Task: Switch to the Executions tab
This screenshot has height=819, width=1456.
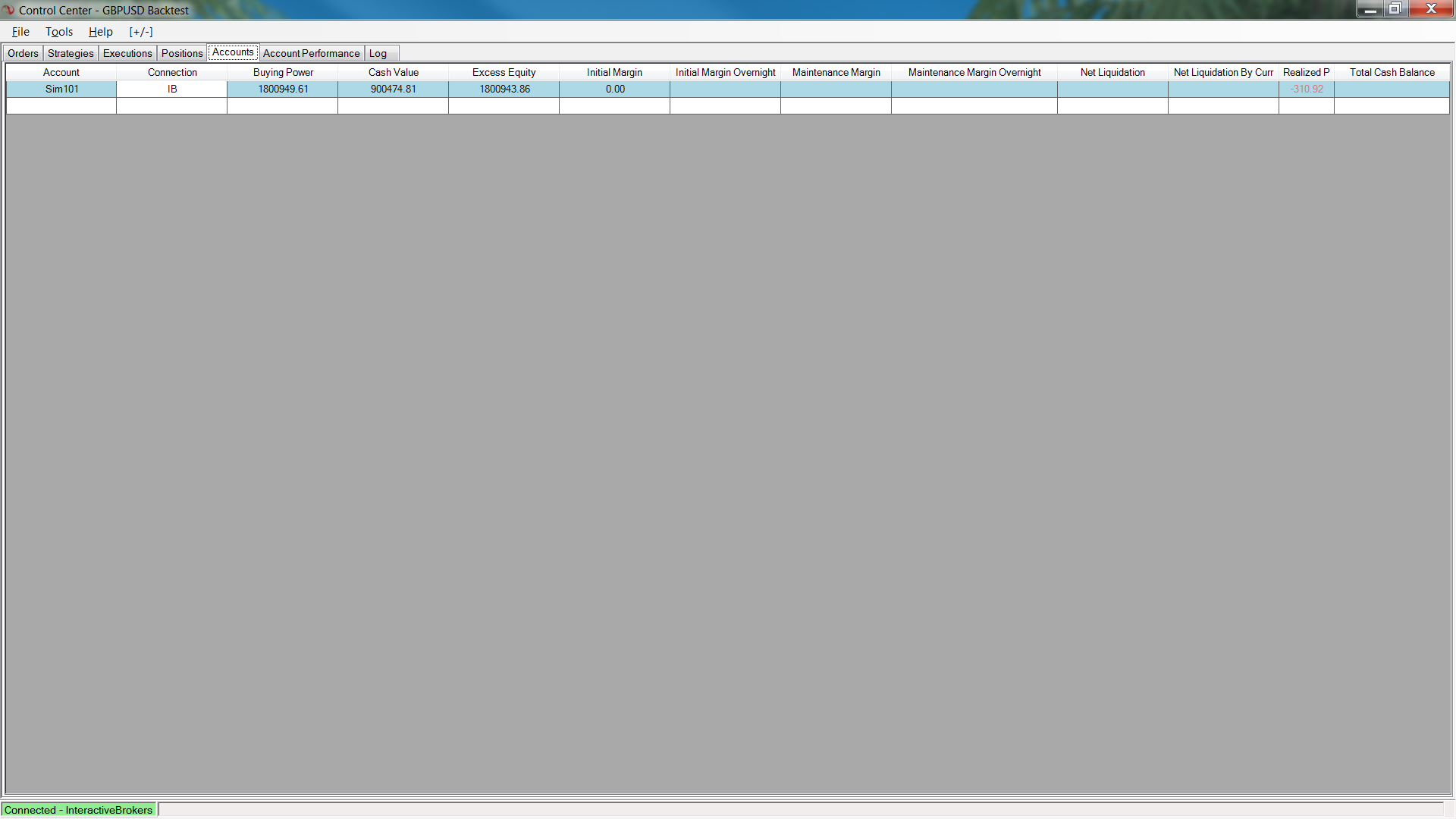Action: [x=127, y=53]
